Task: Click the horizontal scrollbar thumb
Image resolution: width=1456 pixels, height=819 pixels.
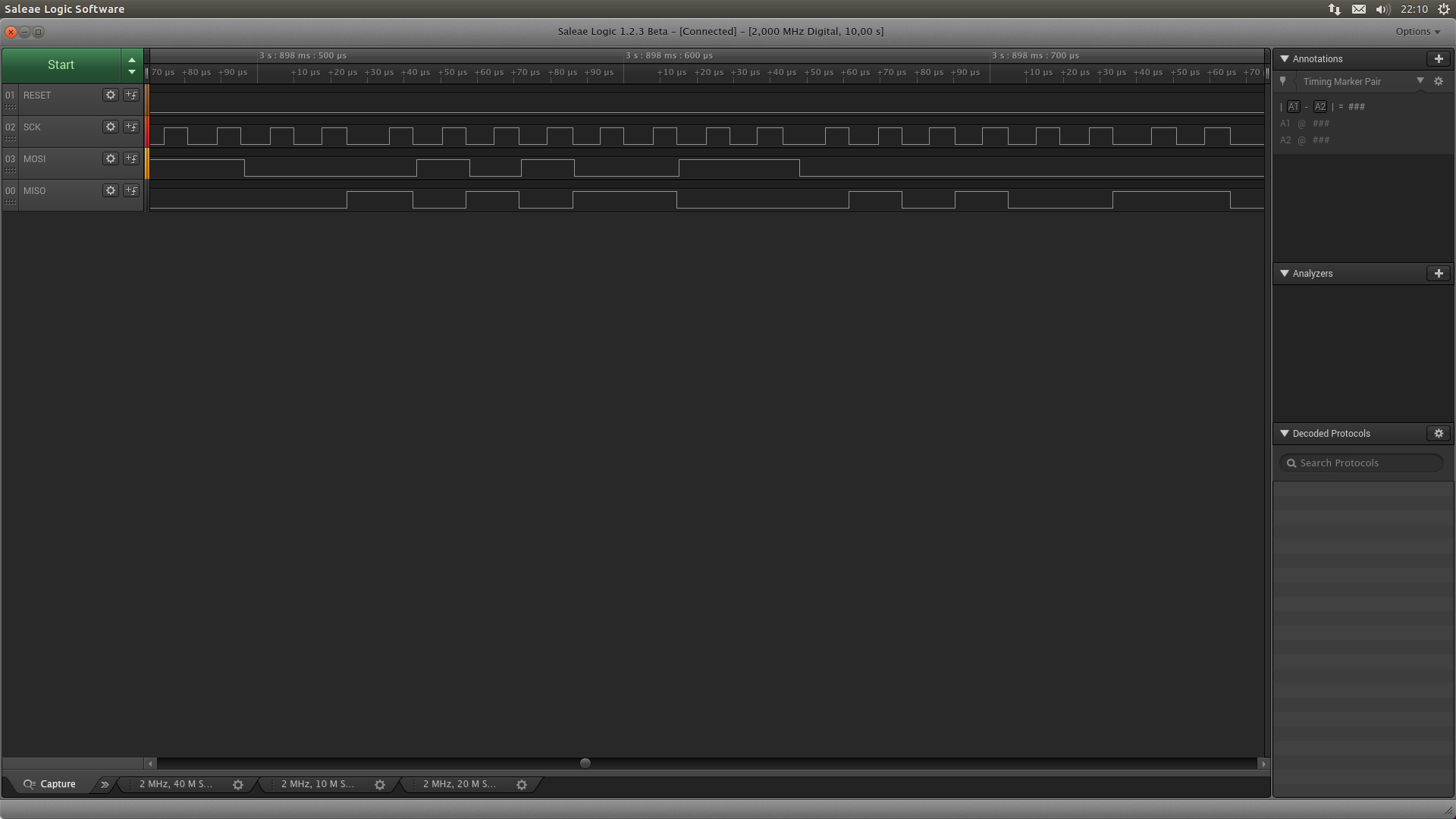Action: 585,764
